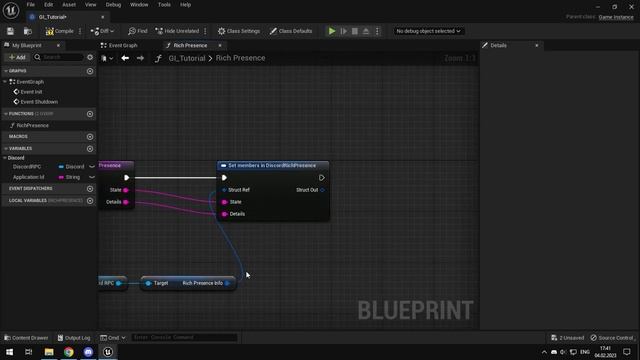Collapse the Variables section
Image resolution: width=640 pixels, height=360 pixels.
coord(6,149)
